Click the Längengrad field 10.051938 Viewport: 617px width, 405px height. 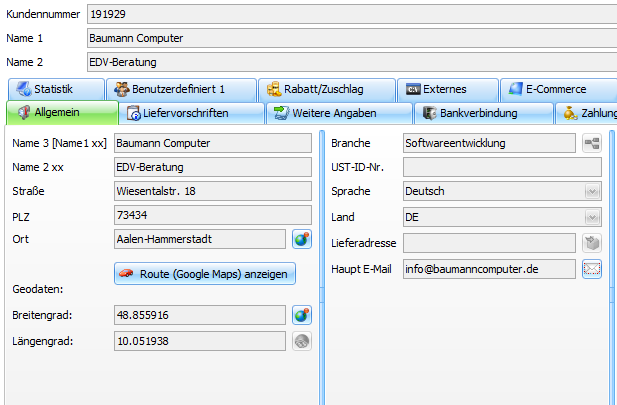pyautogui.click(x=200, y=341)
